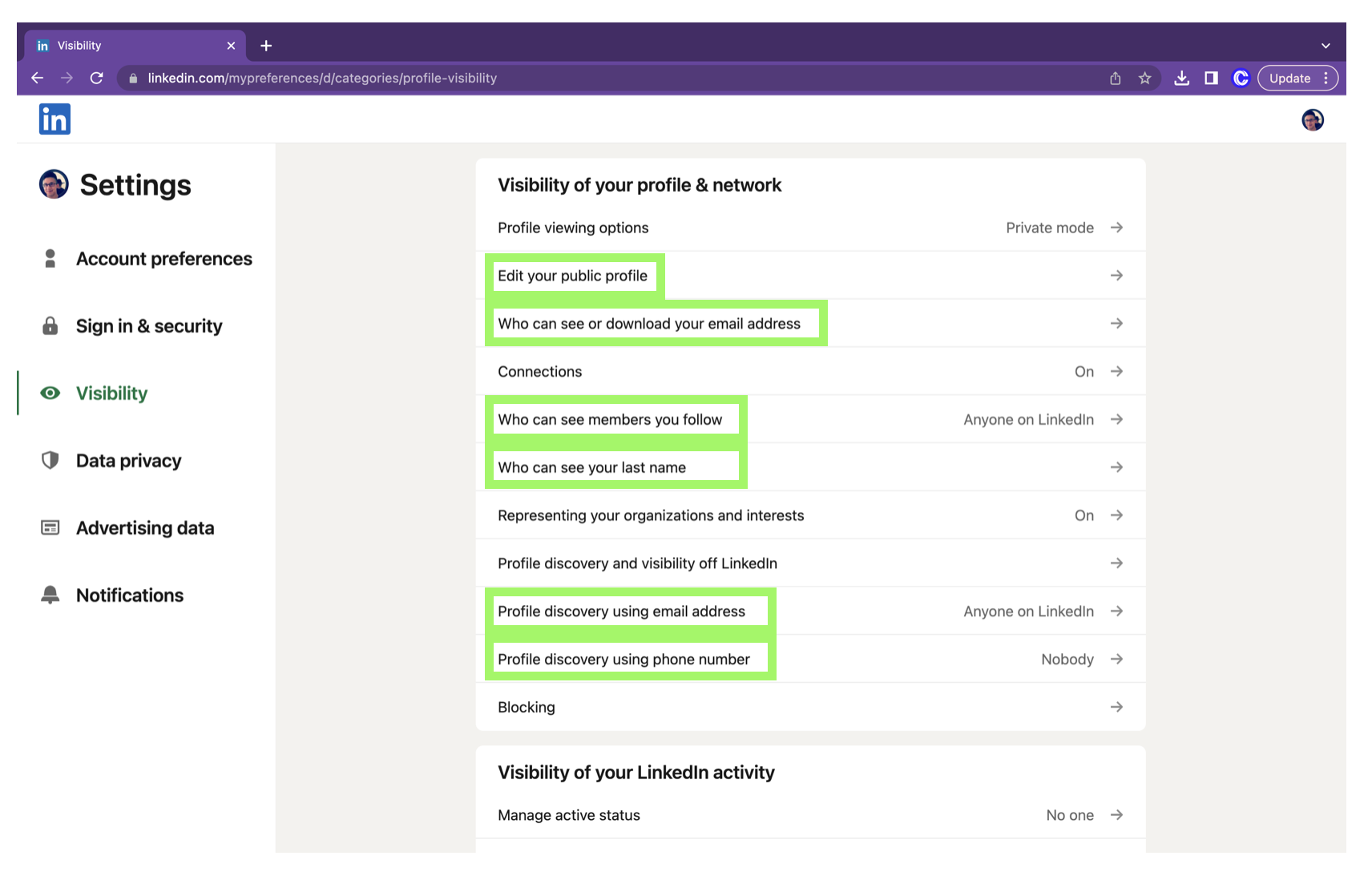Click the eye icon beside Visibility
The width and height of the screenshot is (1372, 880).
(50, 393)
